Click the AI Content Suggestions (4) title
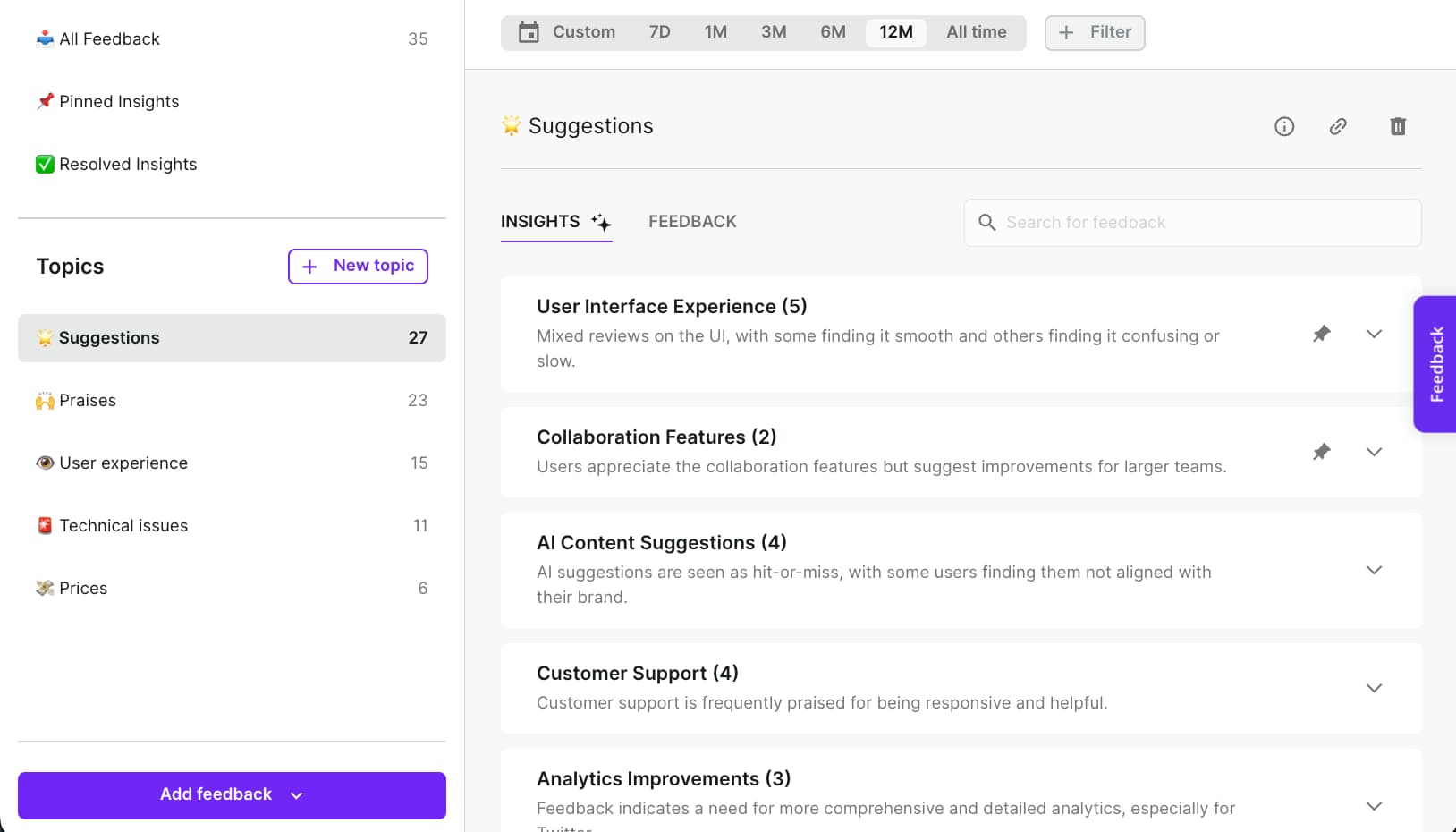Viewport: 1456px width, 832px height. coord(662,542)
